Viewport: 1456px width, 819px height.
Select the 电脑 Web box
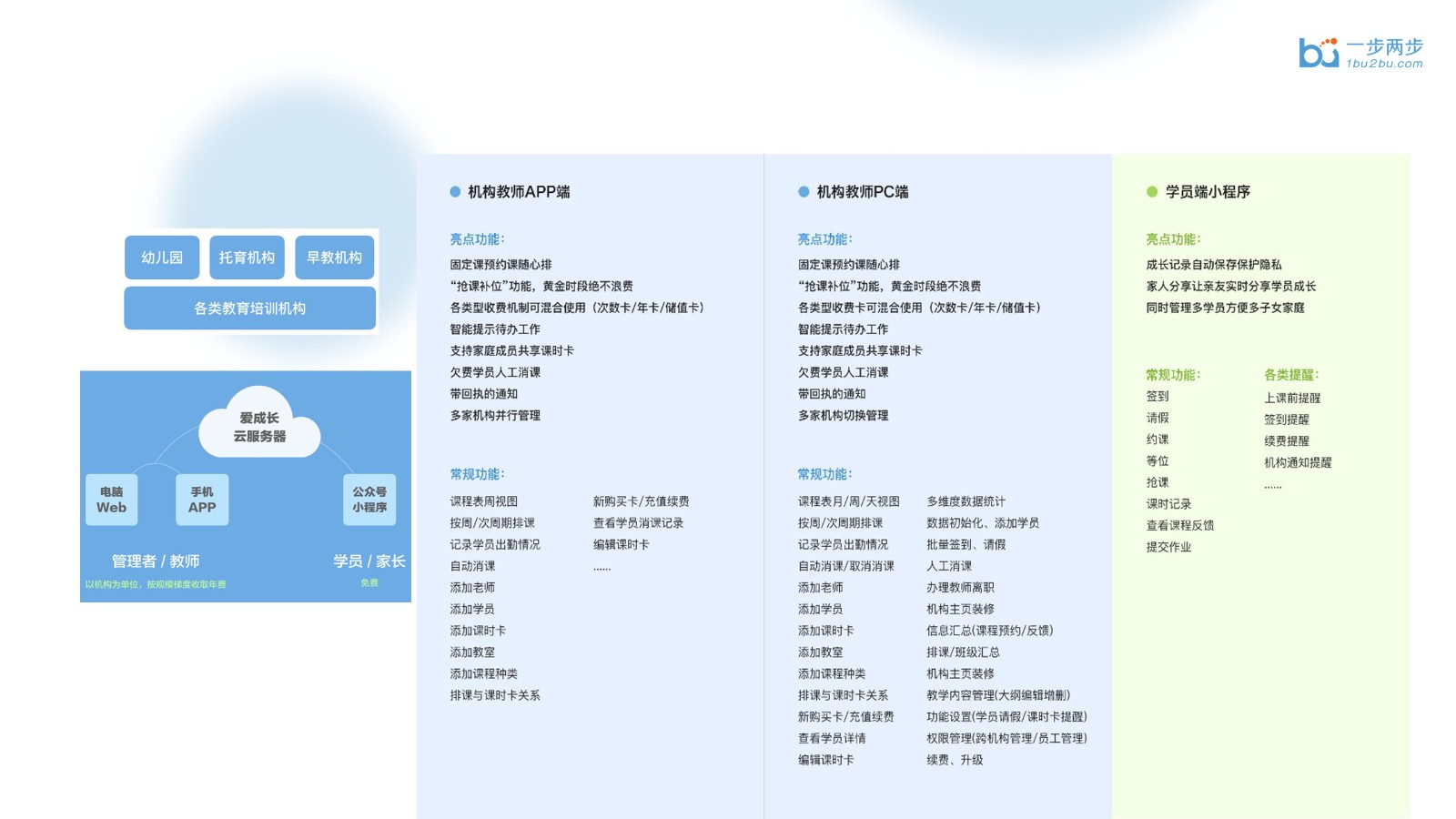click(x=112, y=500)
